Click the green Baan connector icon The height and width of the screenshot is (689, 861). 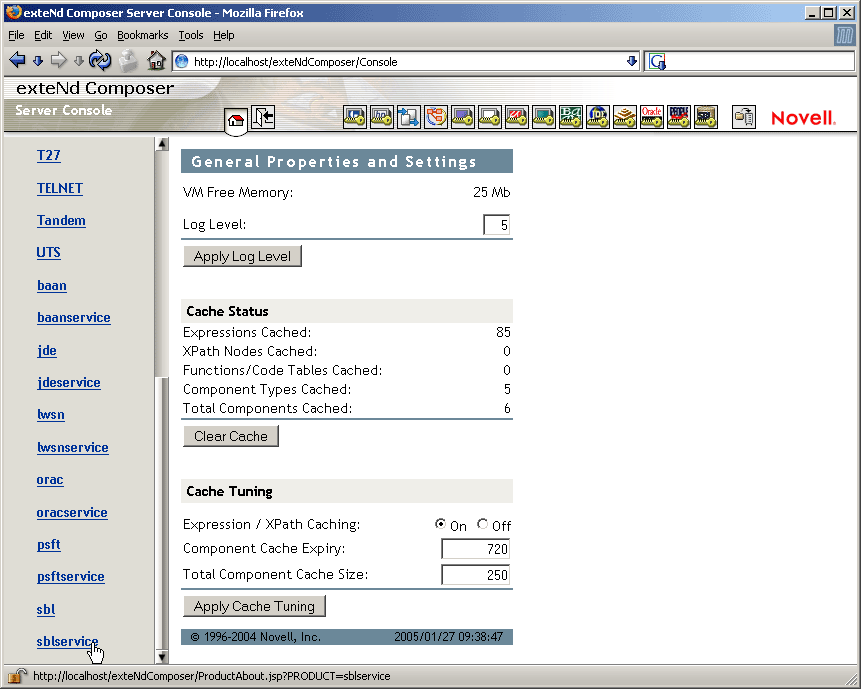571,117
